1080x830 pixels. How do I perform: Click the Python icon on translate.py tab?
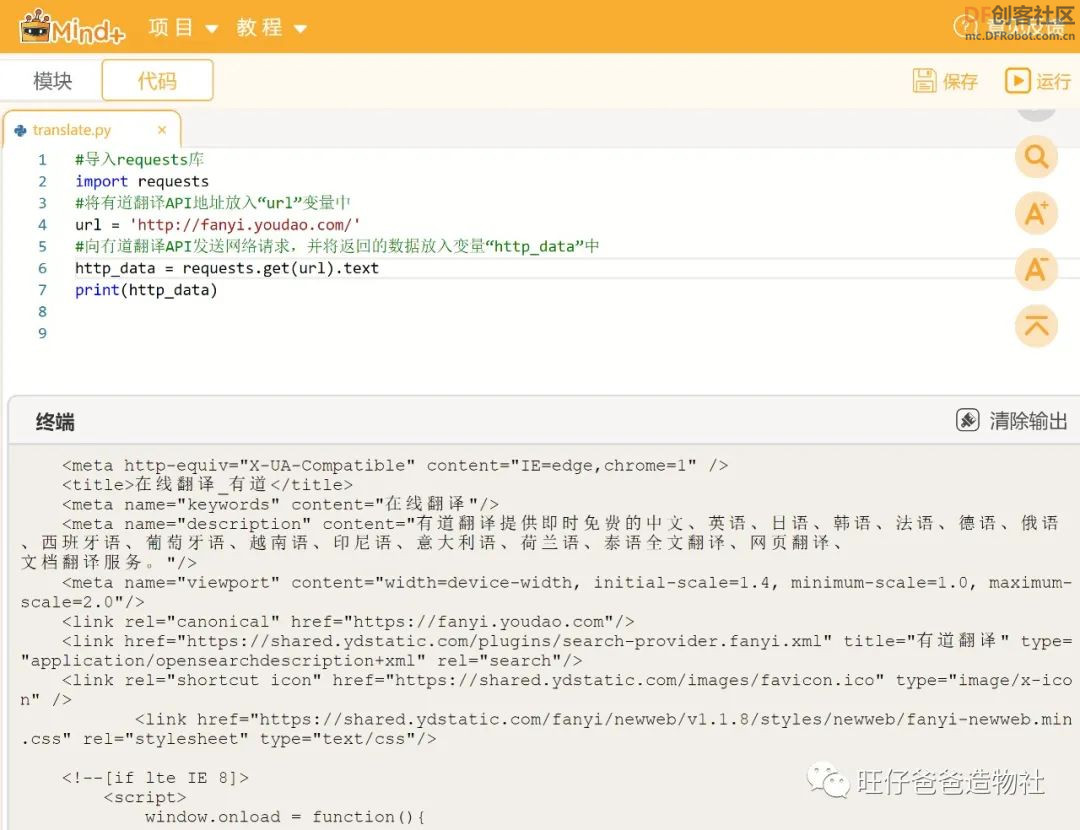click(x=21, y=130)
